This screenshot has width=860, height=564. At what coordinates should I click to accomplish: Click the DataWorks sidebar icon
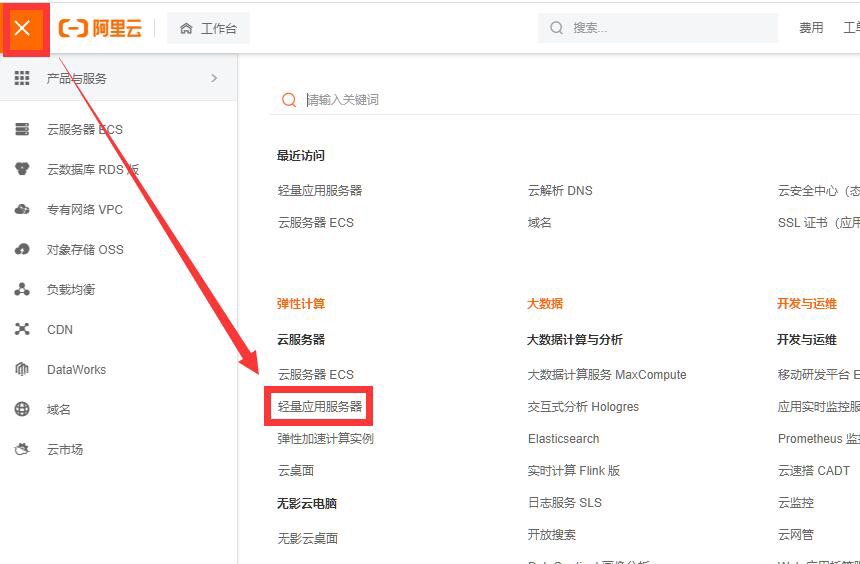tap(22, 369)
